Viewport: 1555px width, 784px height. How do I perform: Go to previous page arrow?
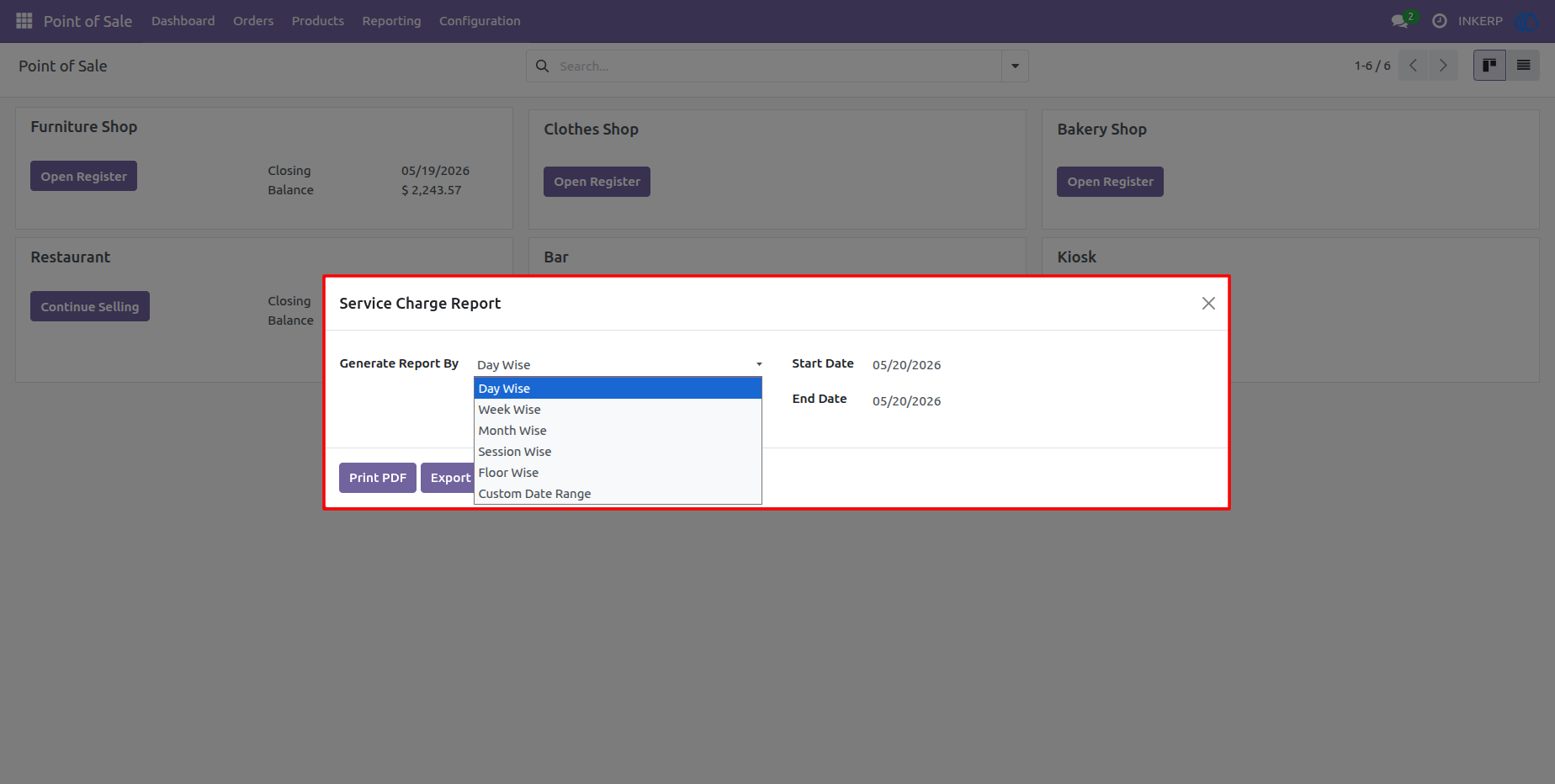(x=1414, y=66)
